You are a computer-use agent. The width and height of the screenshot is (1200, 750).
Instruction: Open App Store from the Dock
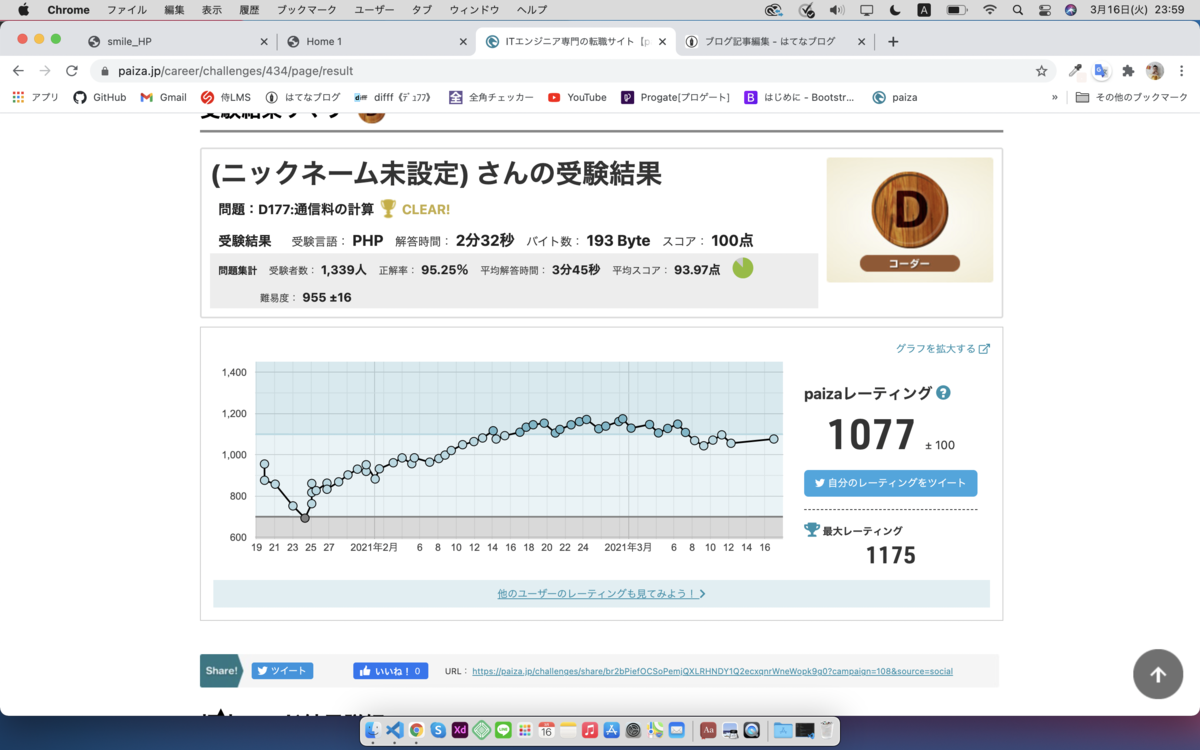pyautogui.click(x=612, y=731)
